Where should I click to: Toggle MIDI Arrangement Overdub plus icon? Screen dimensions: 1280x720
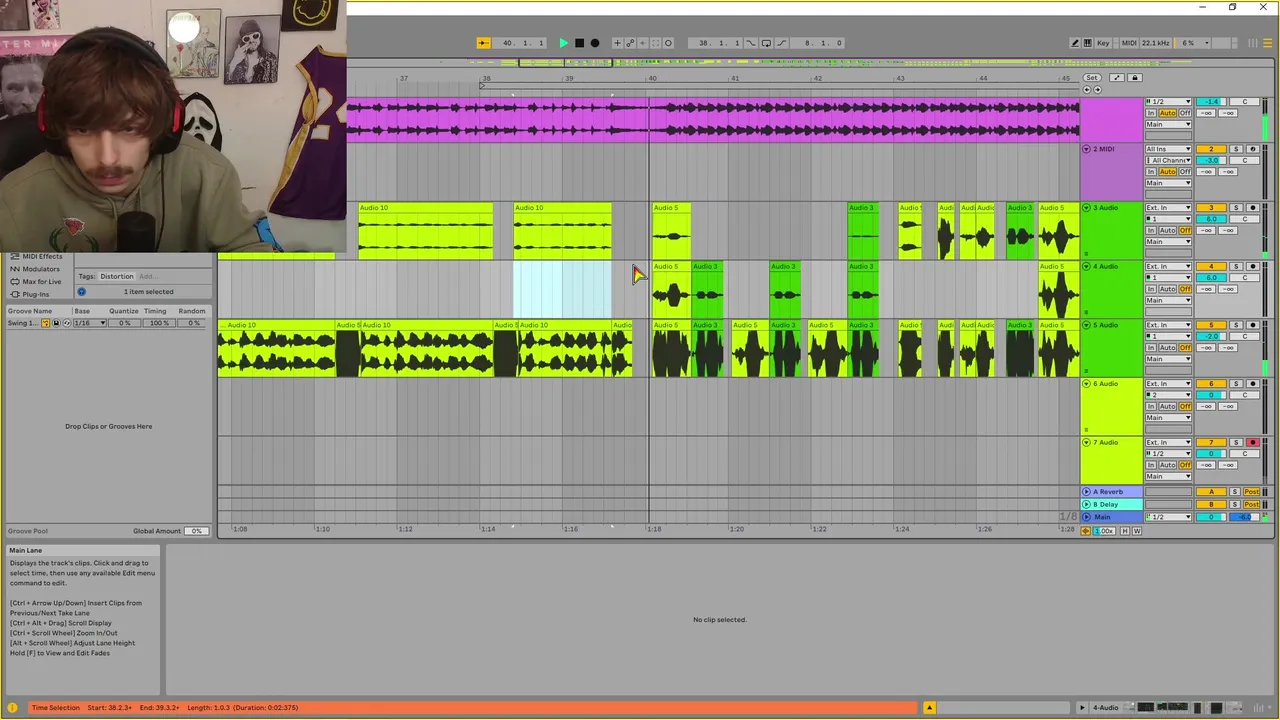pos(617,43)
